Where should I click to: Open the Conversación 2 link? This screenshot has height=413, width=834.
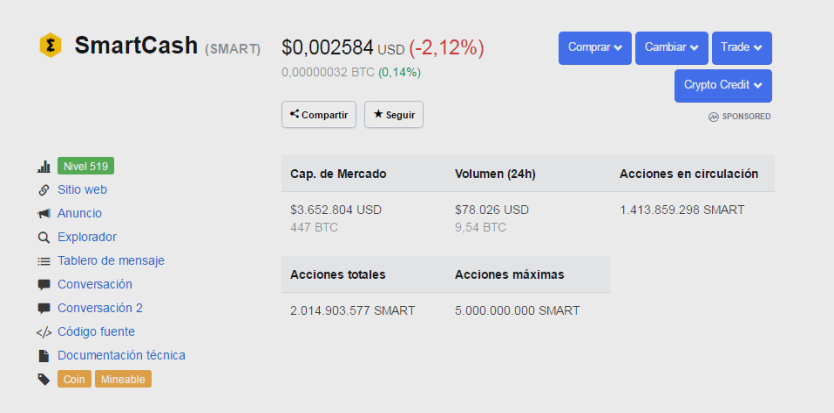point(100,308)
